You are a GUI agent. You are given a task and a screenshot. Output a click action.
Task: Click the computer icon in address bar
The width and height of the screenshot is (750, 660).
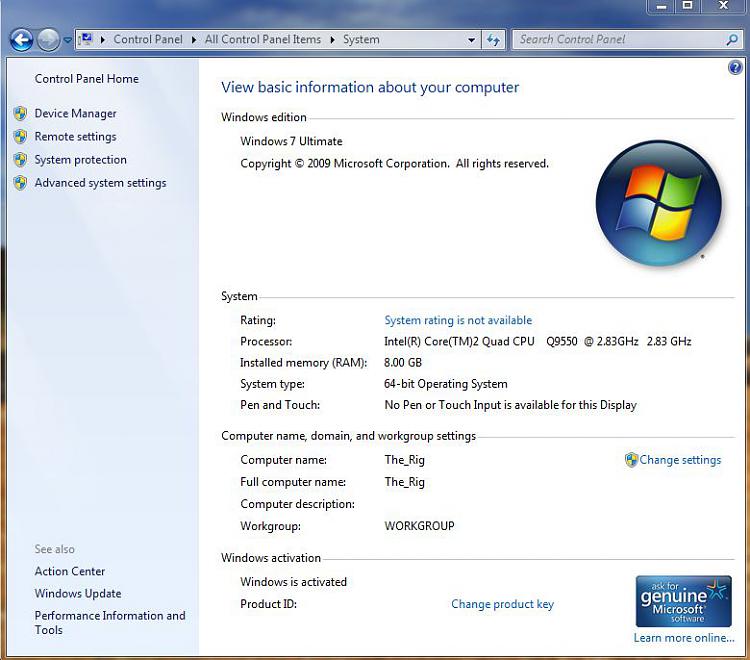(86, 39)
